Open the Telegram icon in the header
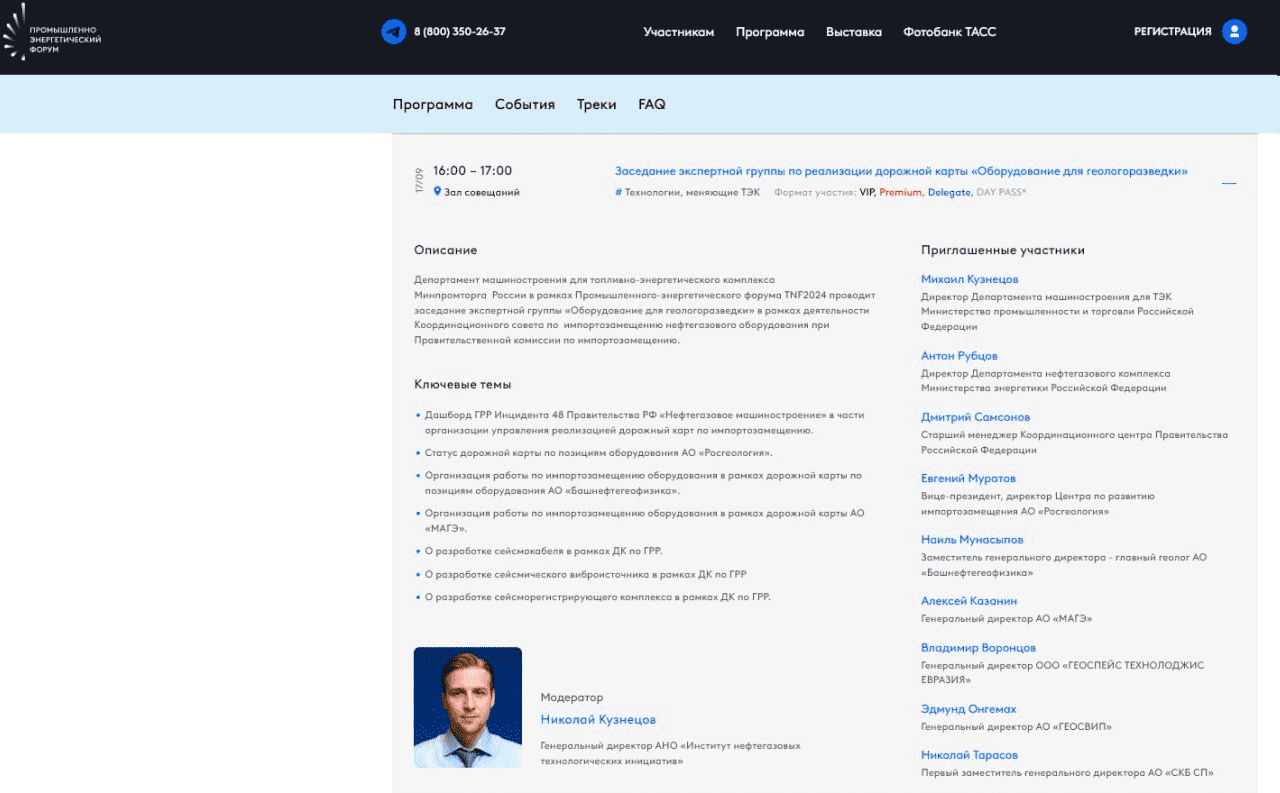Screen dimensions: 1280x793 394,32
